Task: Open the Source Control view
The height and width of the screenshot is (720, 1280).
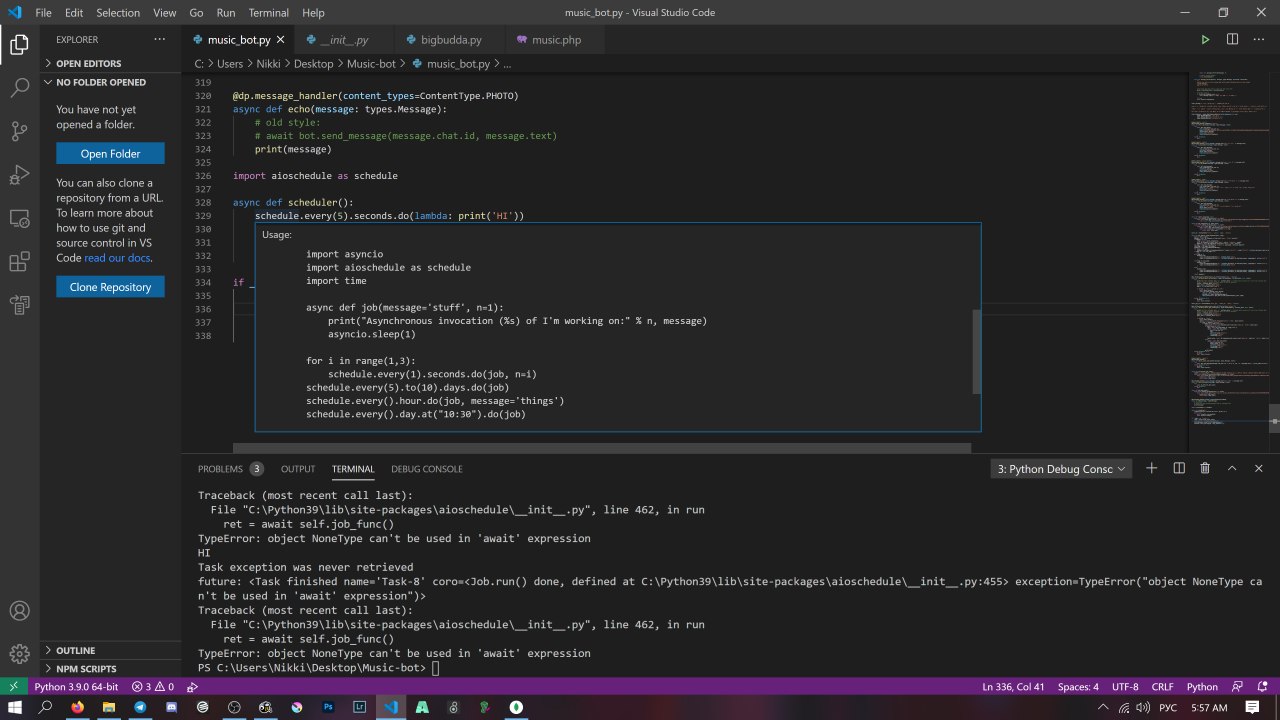Action: click(x=19, y=131)
